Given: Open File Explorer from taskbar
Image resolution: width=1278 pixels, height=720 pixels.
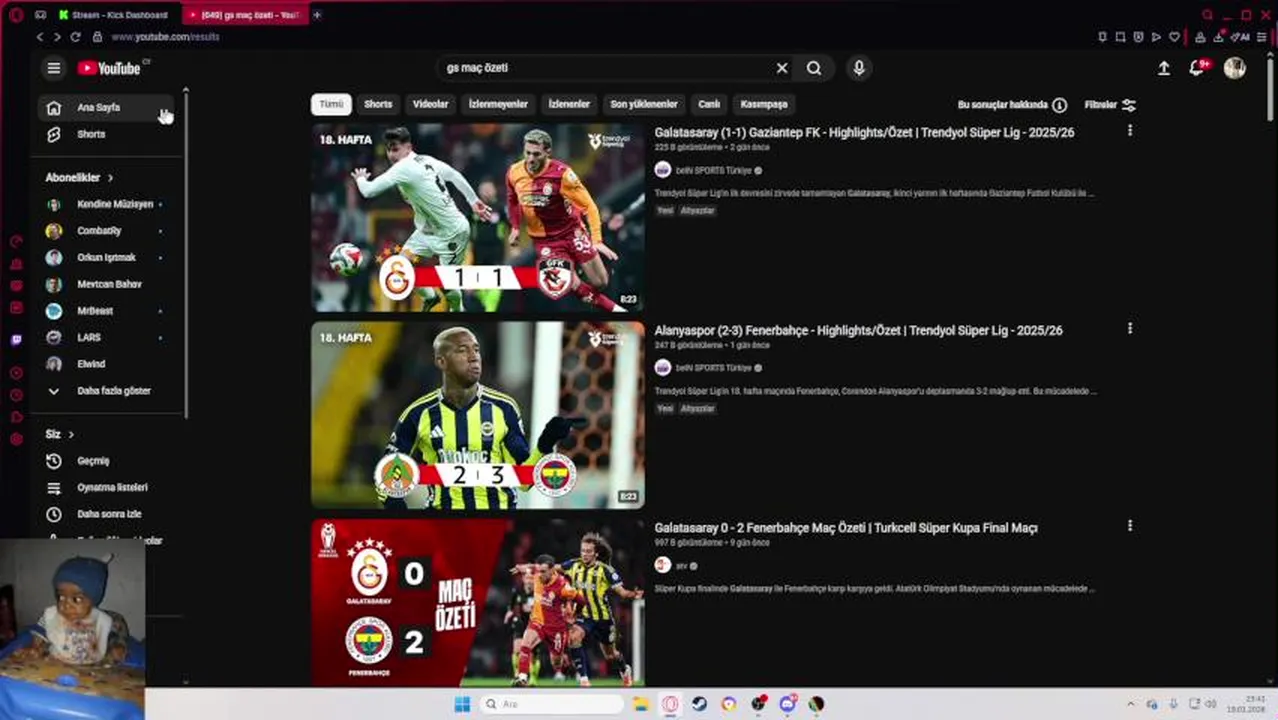Looking at the screenshot, I should pyautogui.click(x=641, y=704).
